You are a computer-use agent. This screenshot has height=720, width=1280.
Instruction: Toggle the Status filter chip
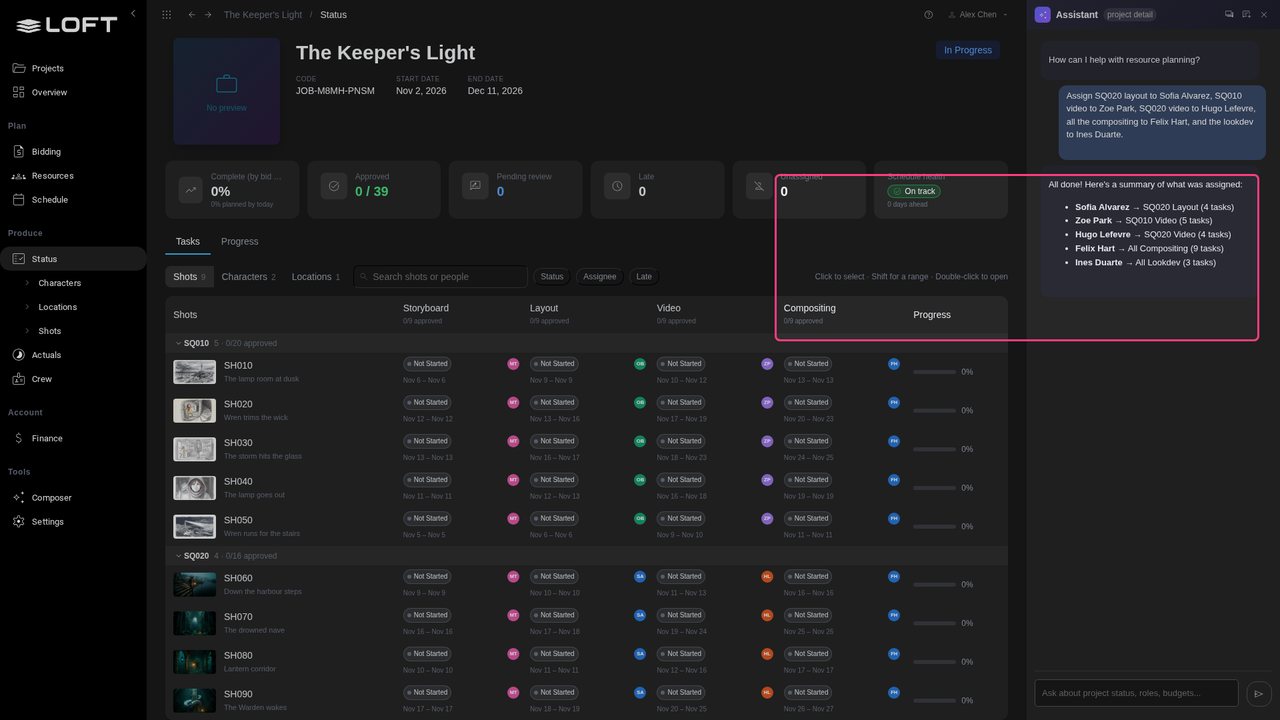pos(552,277)
